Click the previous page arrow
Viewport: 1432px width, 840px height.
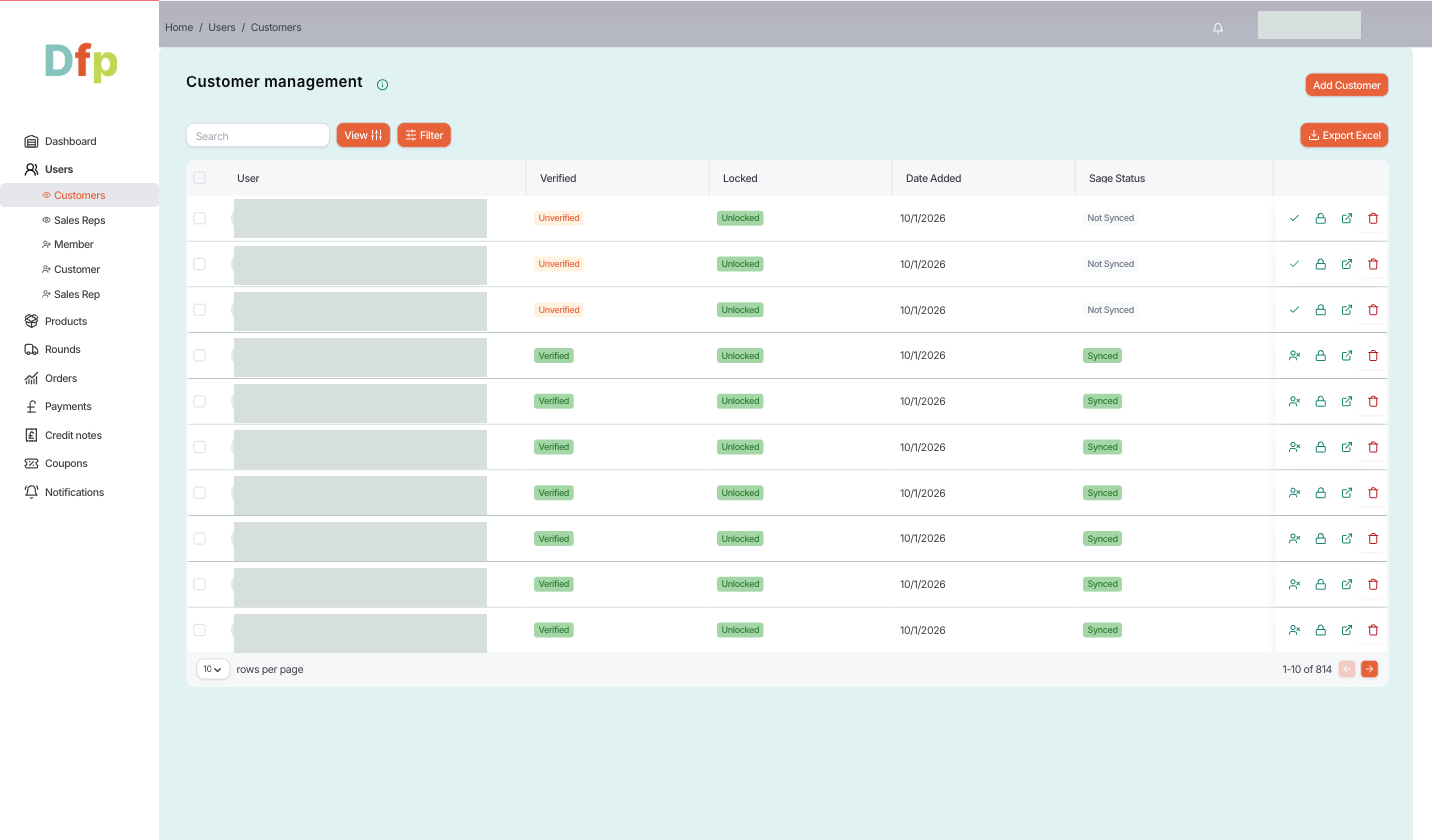[1347, 669]
